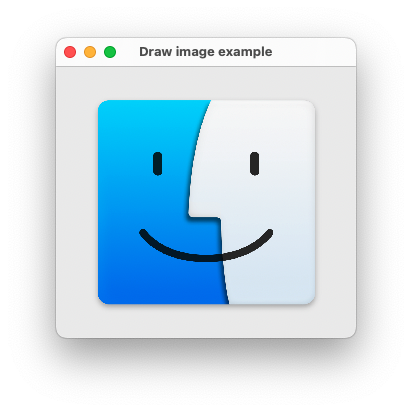This screenshot has width=412, height=412.
Task: Click the 'Draw image example' window title
Action: tap(206, 52)
